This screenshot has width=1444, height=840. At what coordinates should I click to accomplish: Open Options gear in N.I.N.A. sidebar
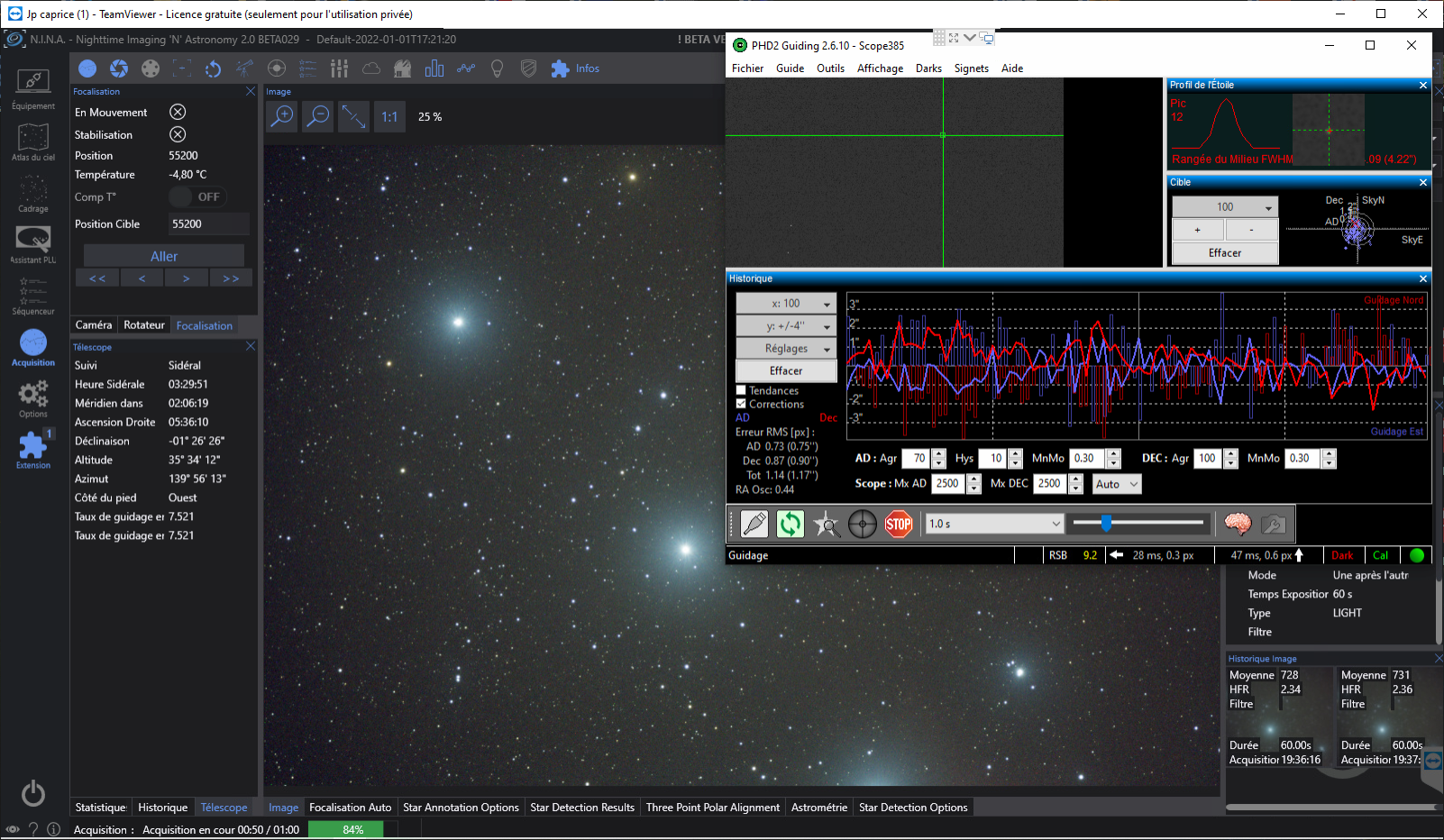[33, 398]
